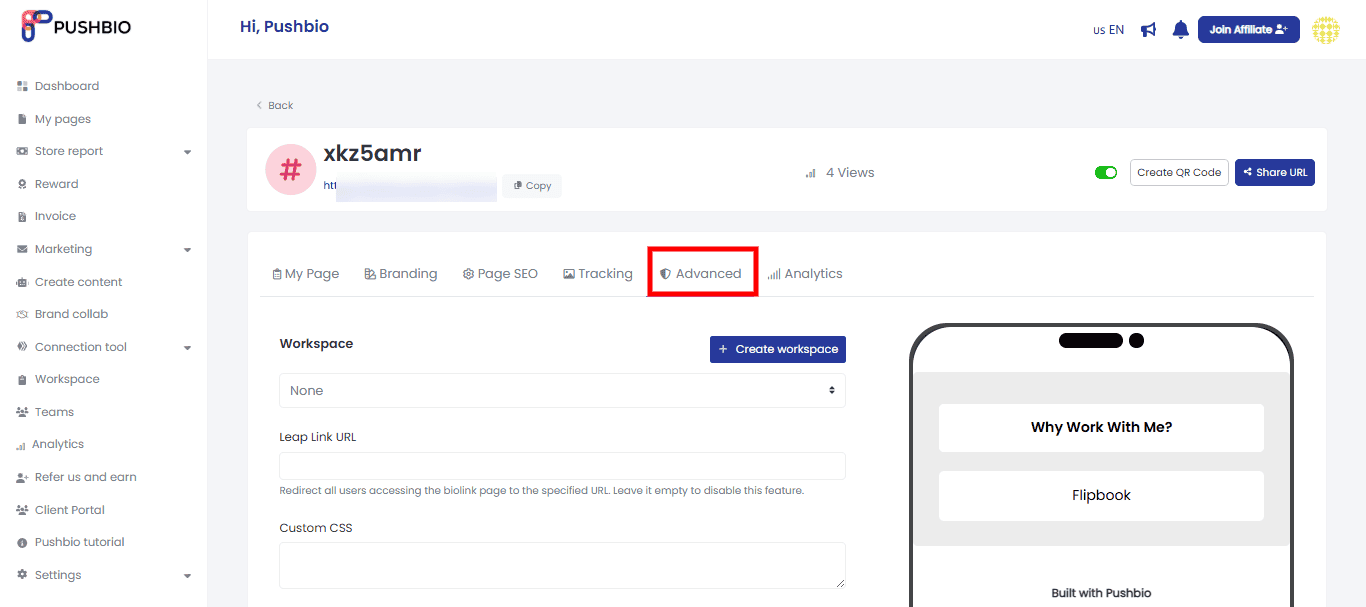Click the Create content sidebar icon
This screenshot has height=607, width=1366.
pyautogui.click(x=22, y=281)
